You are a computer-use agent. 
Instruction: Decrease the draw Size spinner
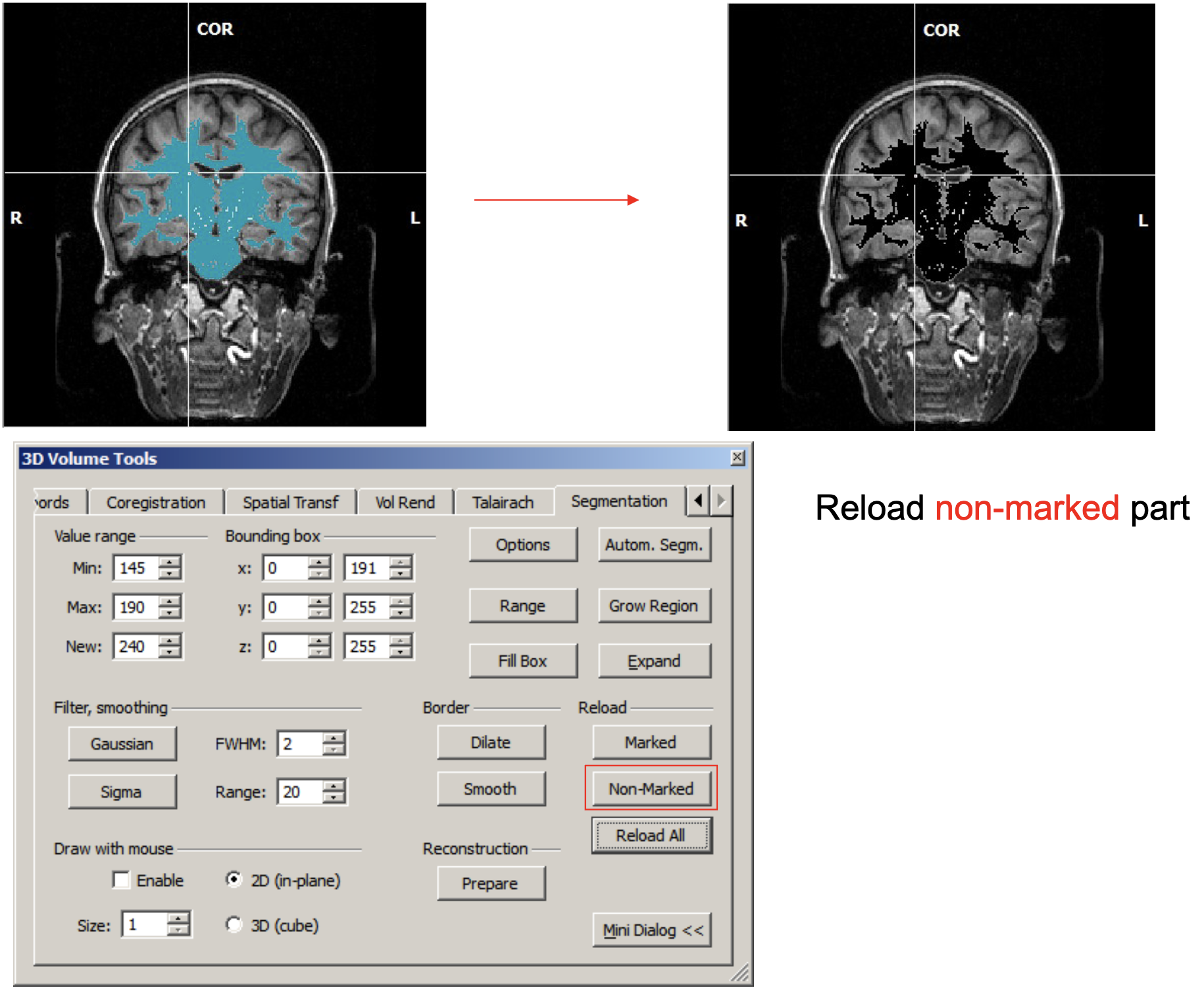(178, 930)
